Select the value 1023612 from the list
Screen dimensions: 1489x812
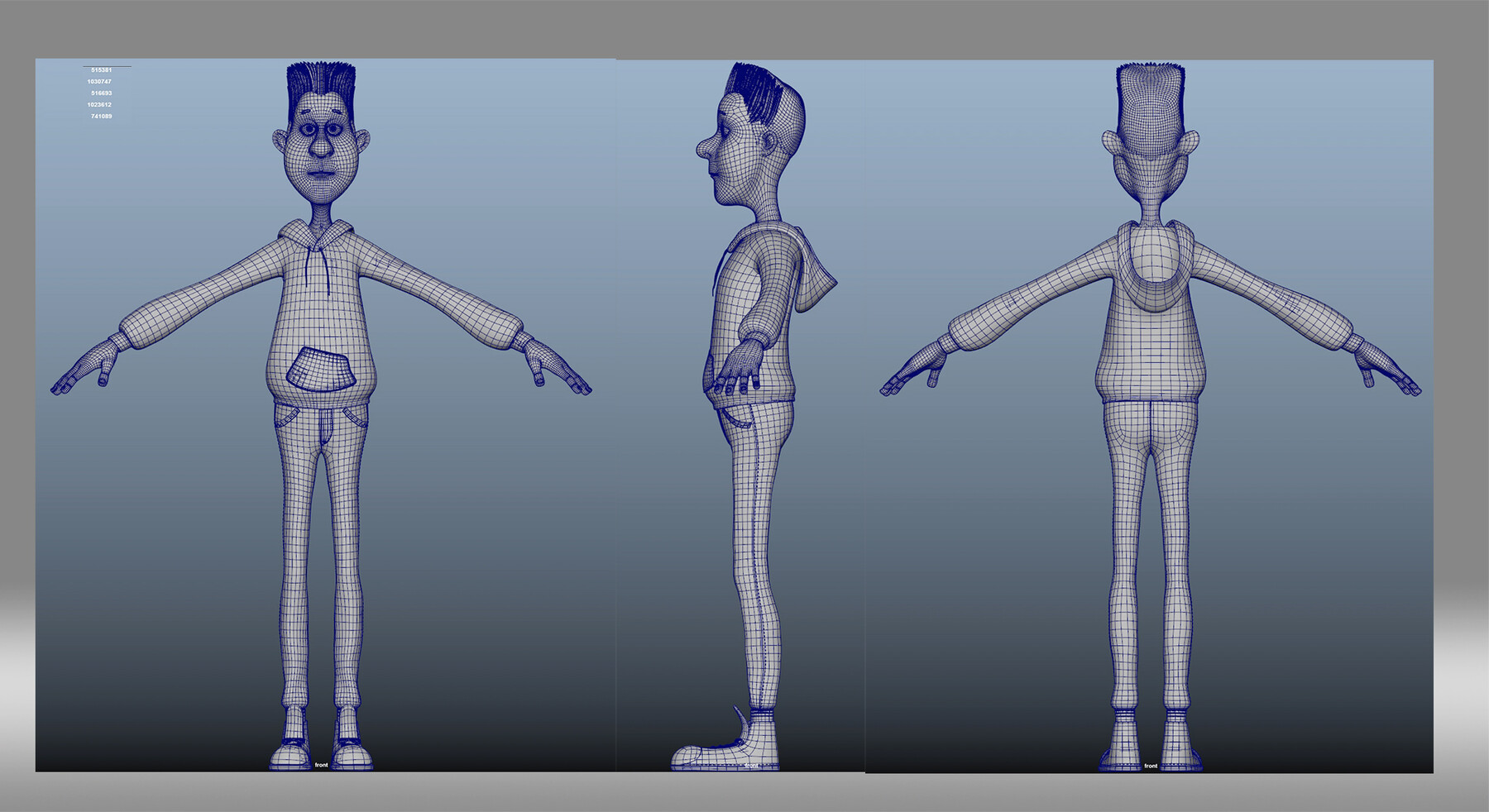click(x=99, y=105)
